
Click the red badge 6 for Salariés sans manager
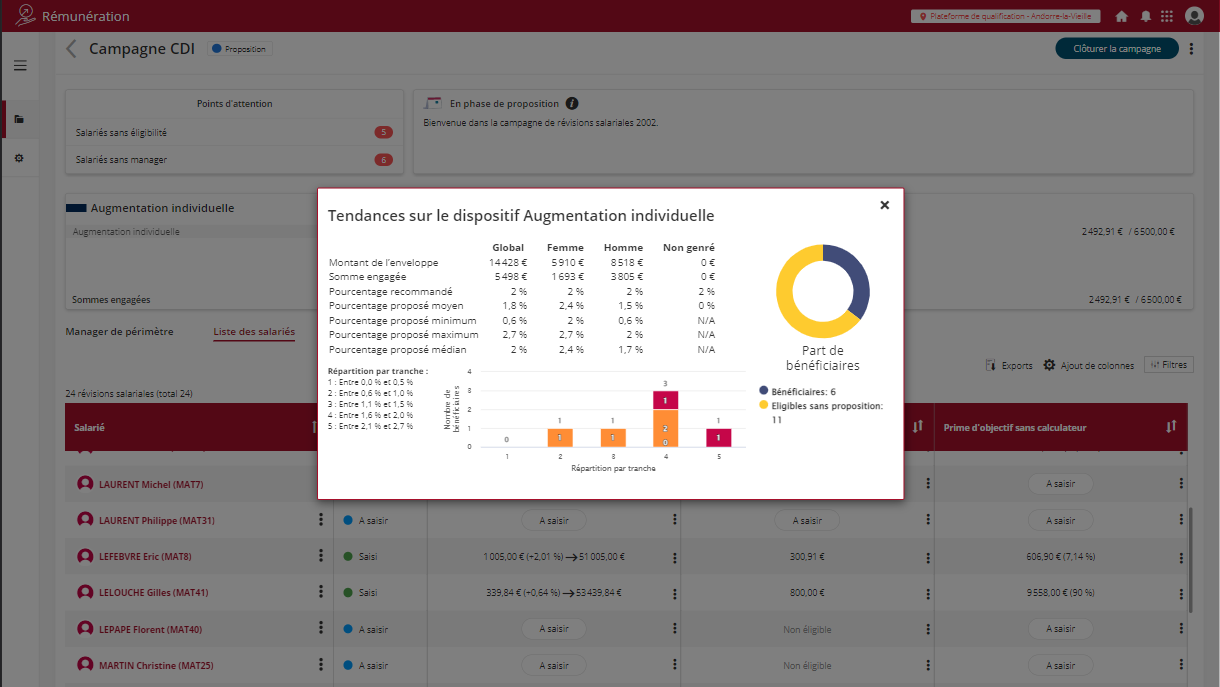click(x=384, y=160)
